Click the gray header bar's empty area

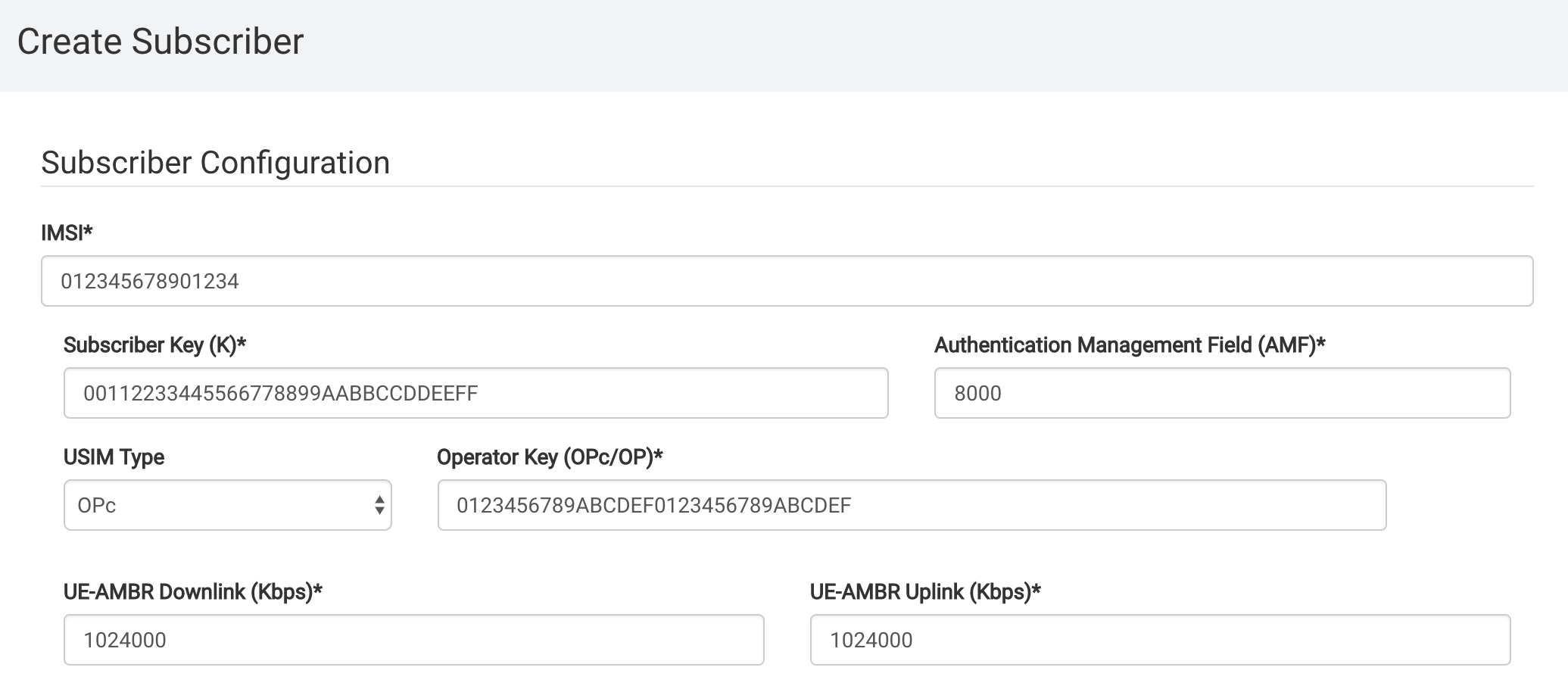(909, 45)
